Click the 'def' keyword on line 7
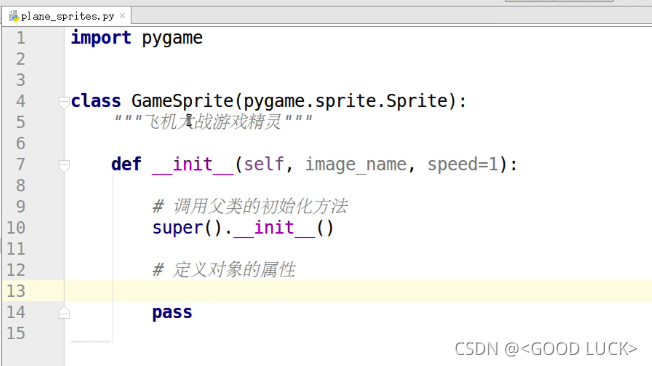The height and width of the screenshot is (366, 652). point(126,164)
